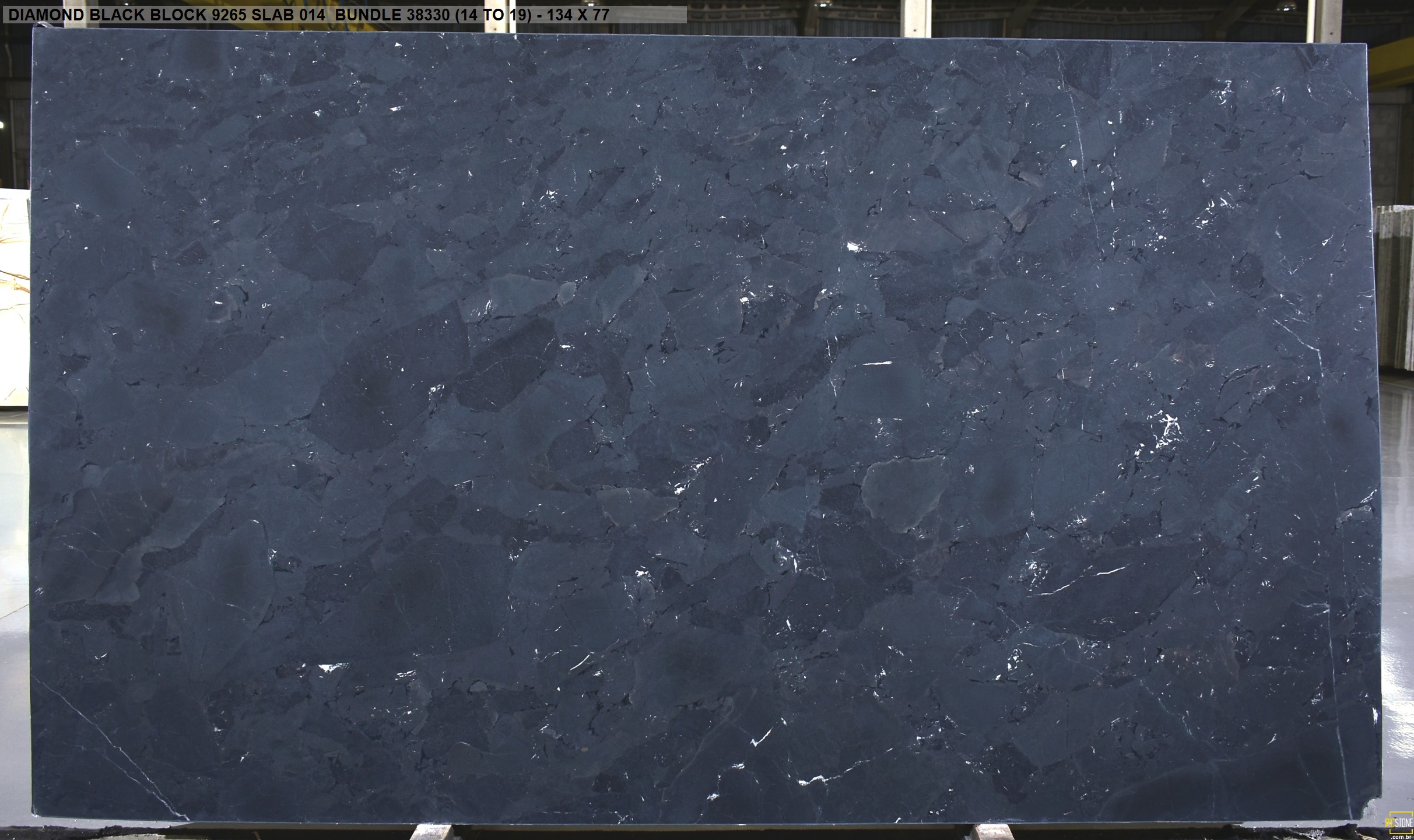Click the '134 X 77' dimensions text
The width and height of the screenshot is (1414, 840).
[x=578, y=15]
